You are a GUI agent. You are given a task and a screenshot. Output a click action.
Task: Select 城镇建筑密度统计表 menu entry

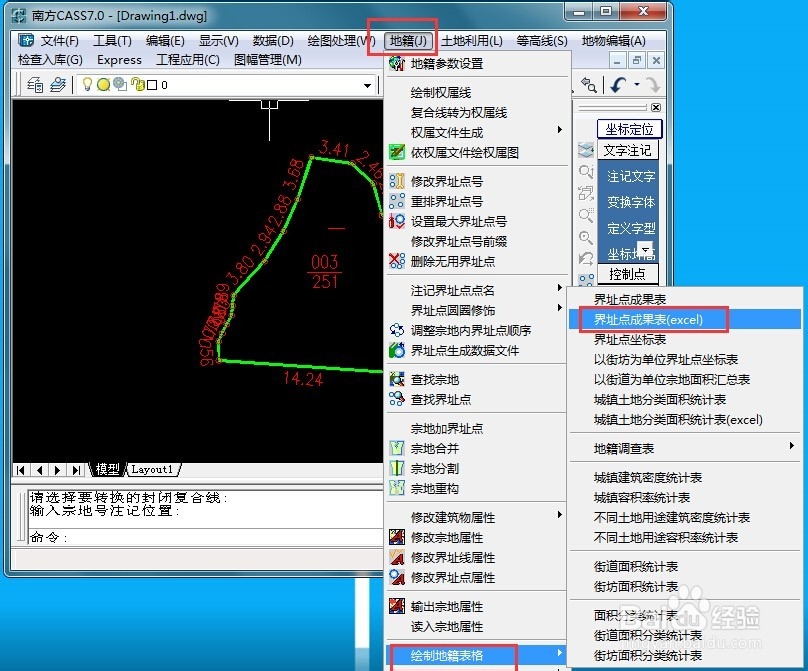[x=648, y=478]
